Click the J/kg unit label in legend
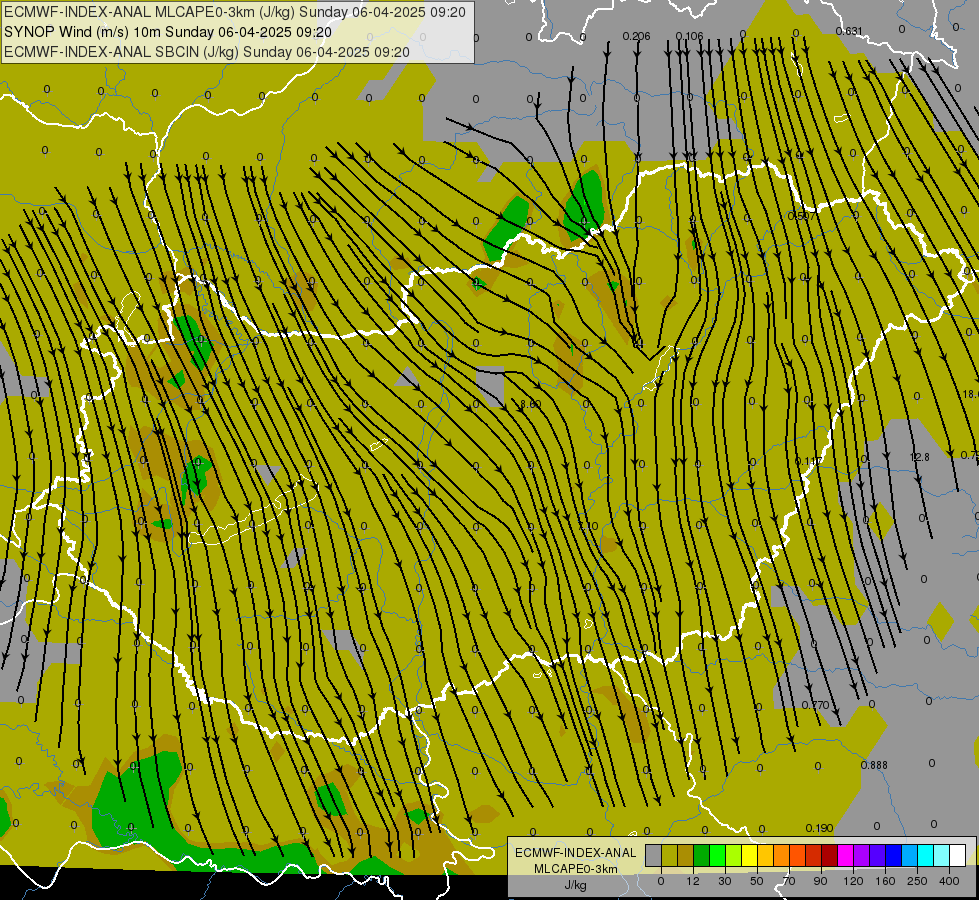The width and height of the screenshot is (979, 900). pyautogui.click(x=575, y=885)
